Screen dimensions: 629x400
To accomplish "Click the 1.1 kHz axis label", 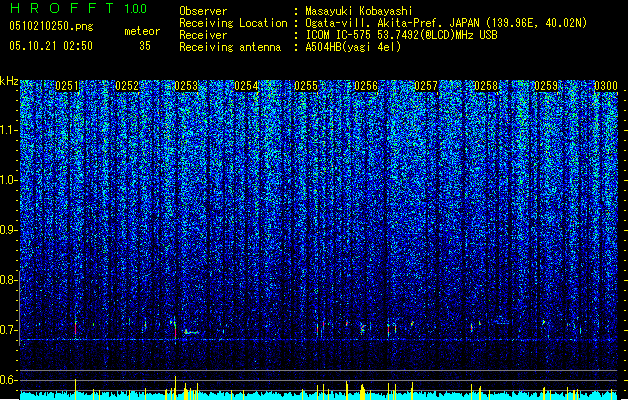I will click(x=8, y=130).
